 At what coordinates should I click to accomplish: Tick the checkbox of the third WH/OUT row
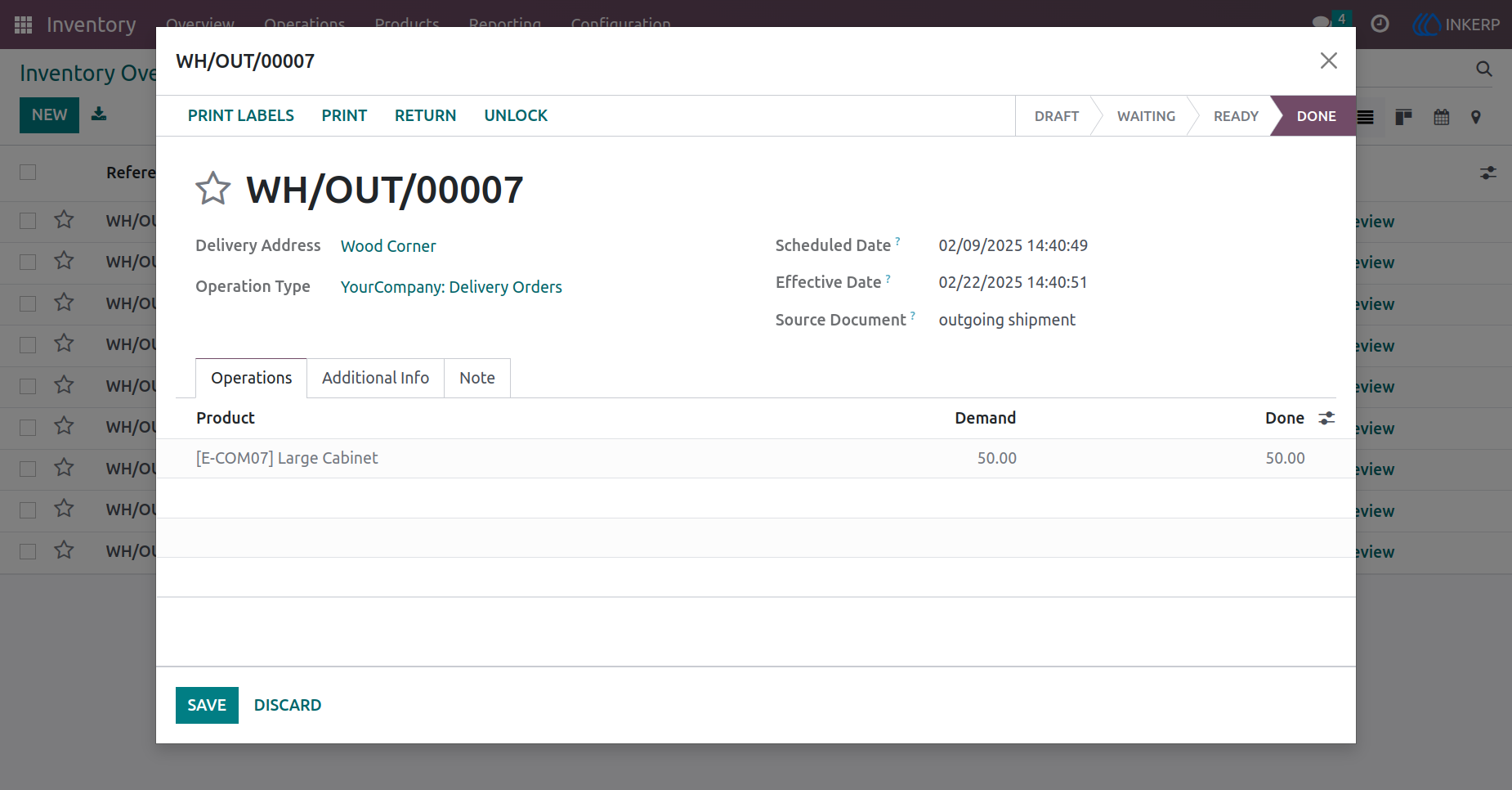tap(28, 303)
